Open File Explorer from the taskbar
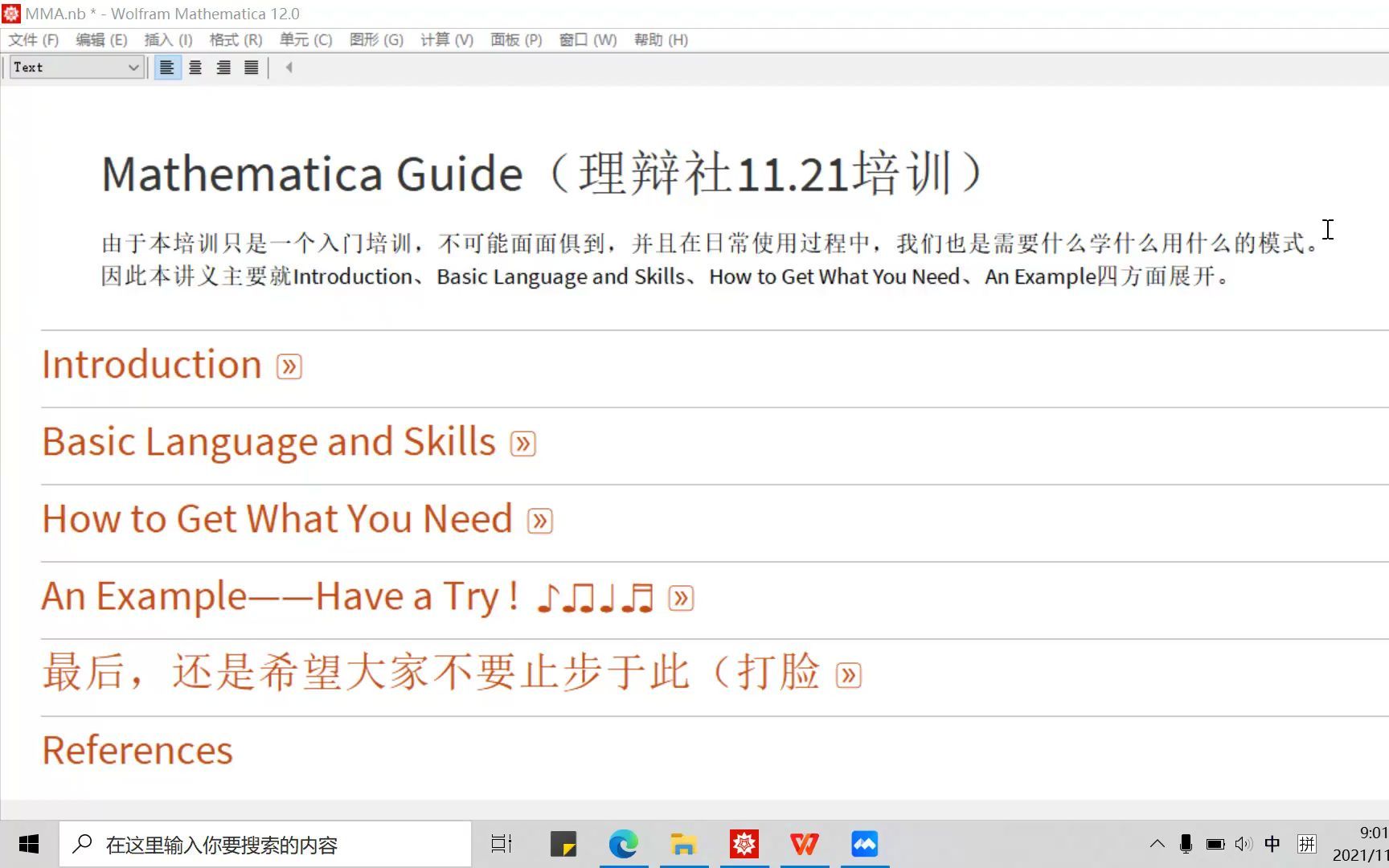 click(x=684, y=844)
